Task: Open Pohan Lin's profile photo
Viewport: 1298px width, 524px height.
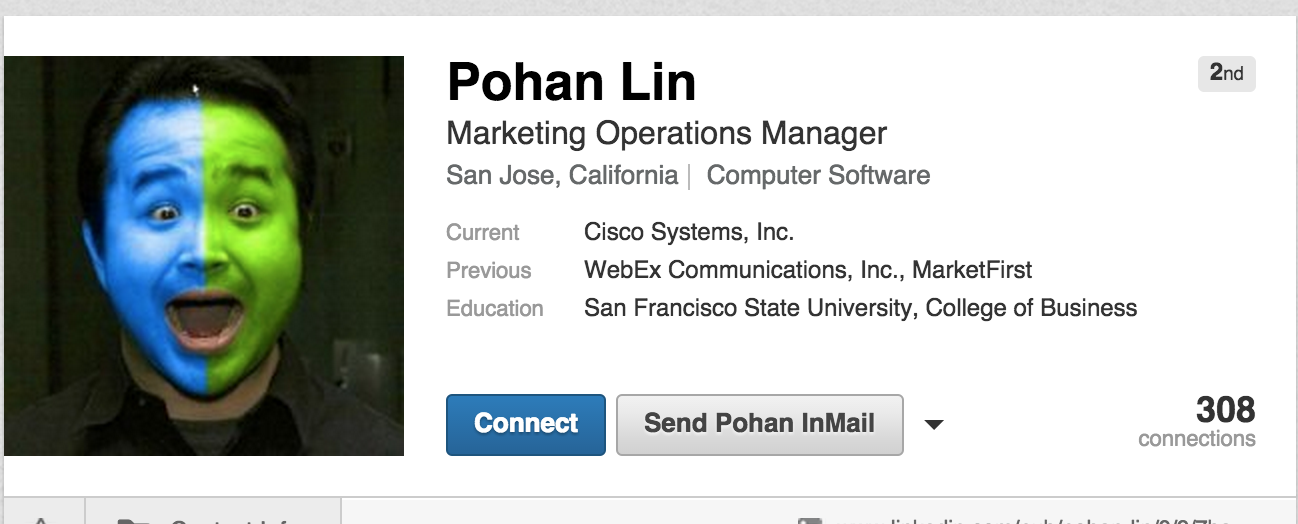Action: (204, 256)
